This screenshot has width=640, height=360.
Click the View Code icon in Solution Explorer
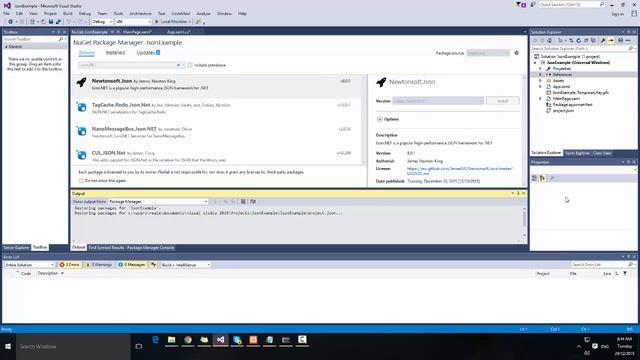620,40
